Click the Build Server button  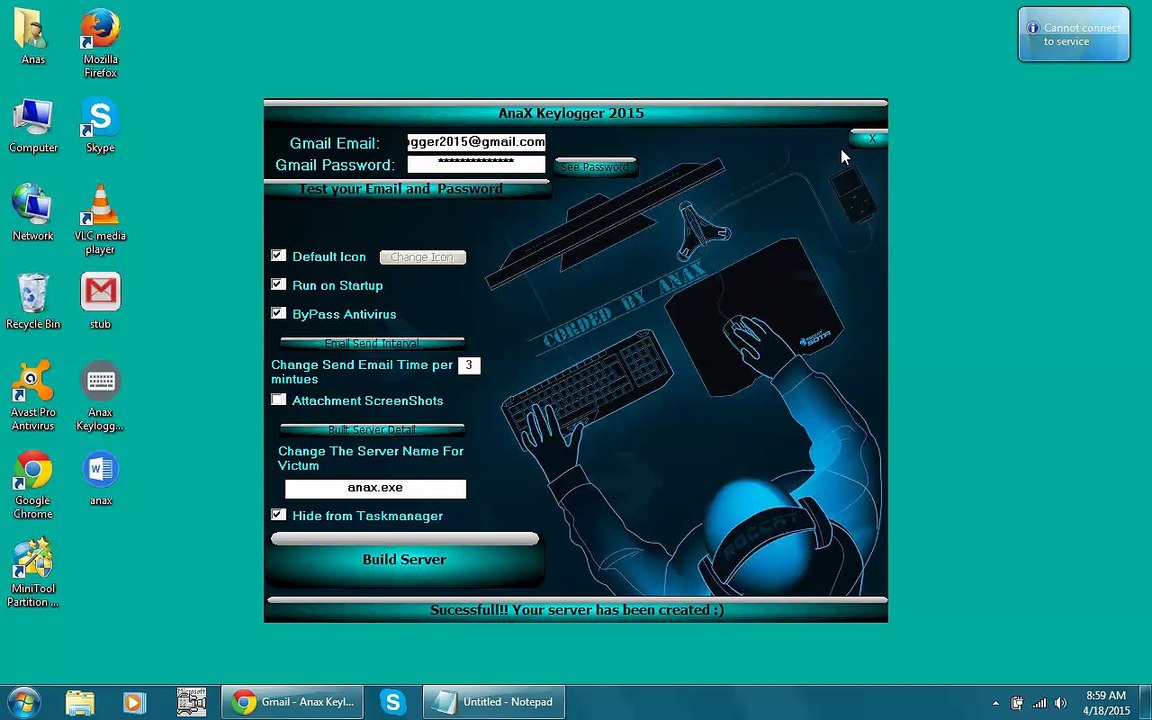(x=405, y=560)
